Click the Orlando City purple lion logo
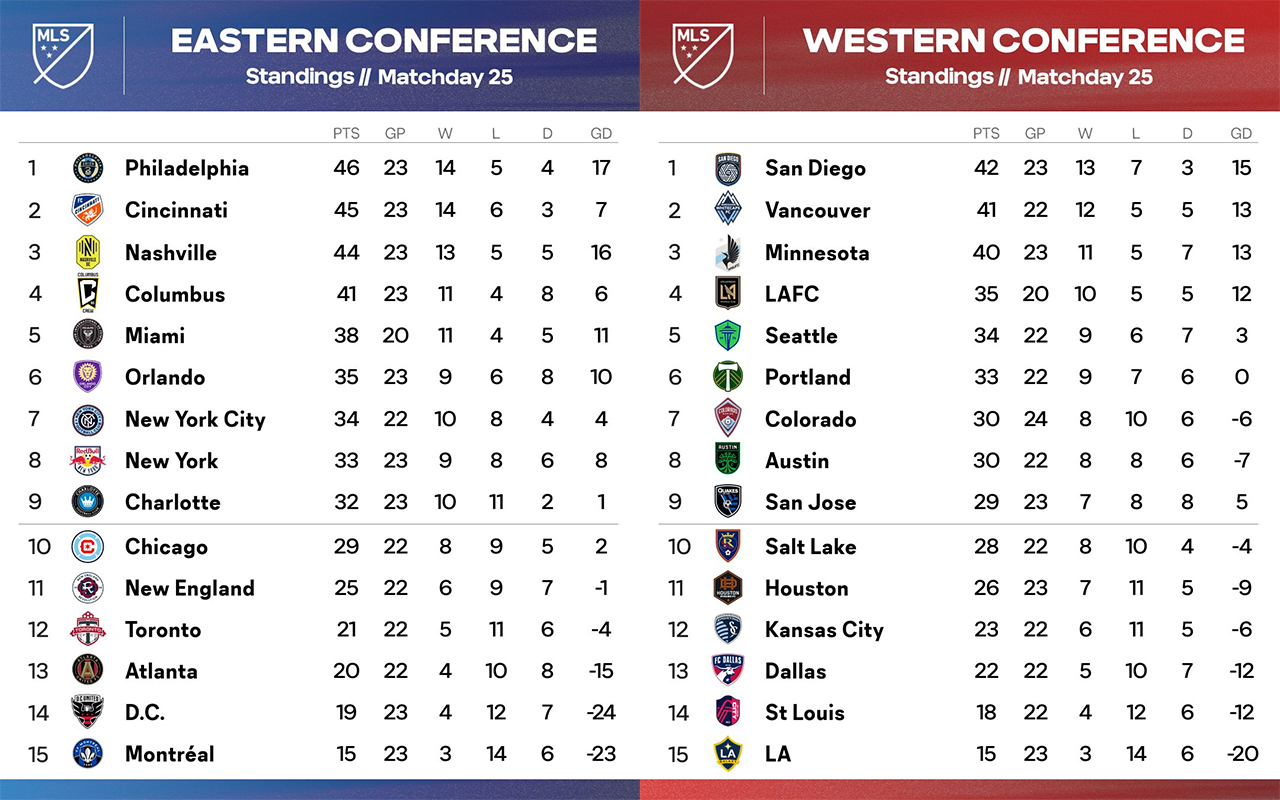1280x800 pixels. point(88,377)
